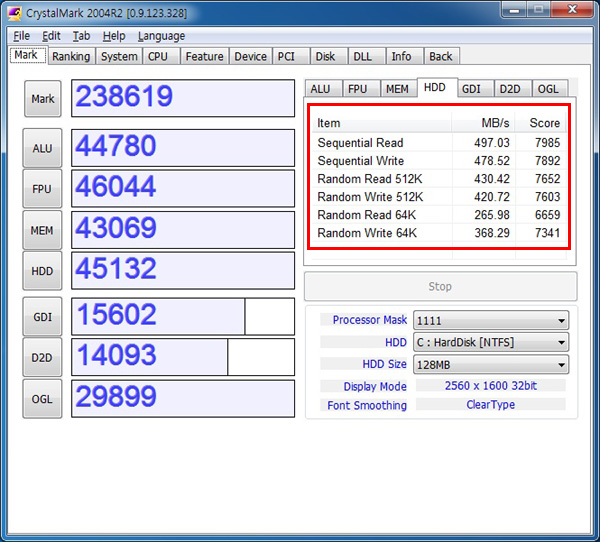Select the Sequential Read row
The width and height of the screenshot is (600, 542).
click(439, 143)
